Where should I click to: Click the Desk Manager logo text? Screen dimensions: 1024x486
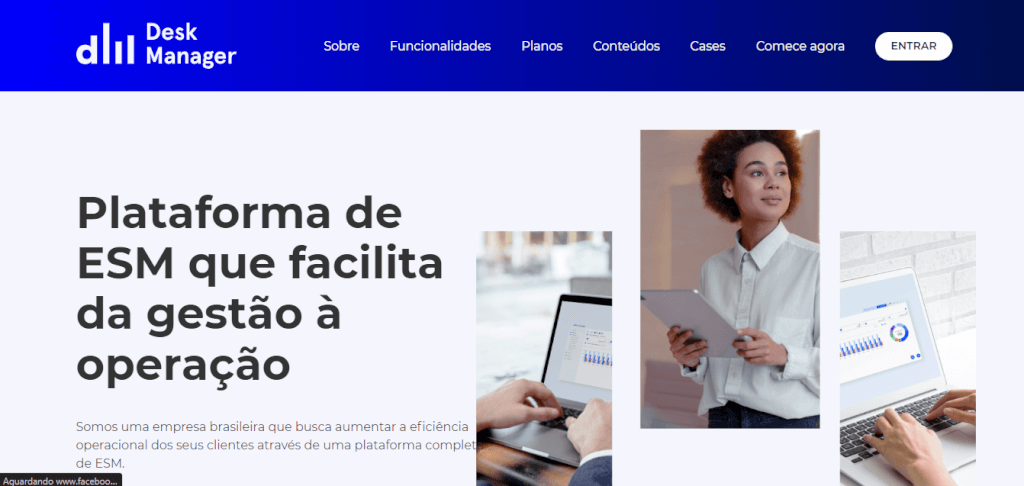(x=191, y=44)
